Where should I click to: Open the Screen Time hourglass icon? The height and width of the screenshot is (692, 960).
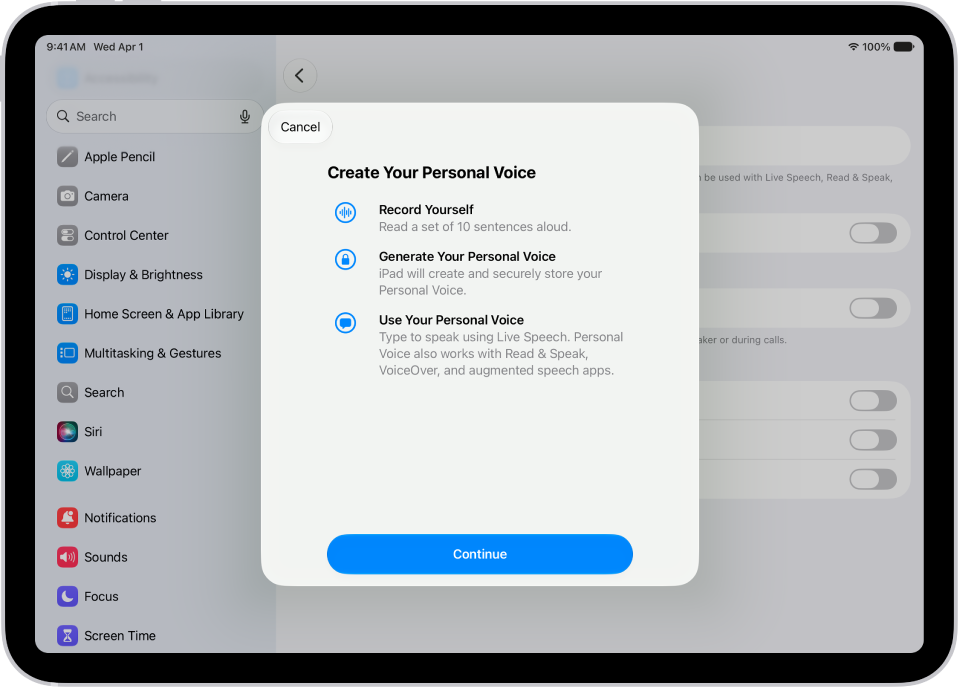click(67, 636)
